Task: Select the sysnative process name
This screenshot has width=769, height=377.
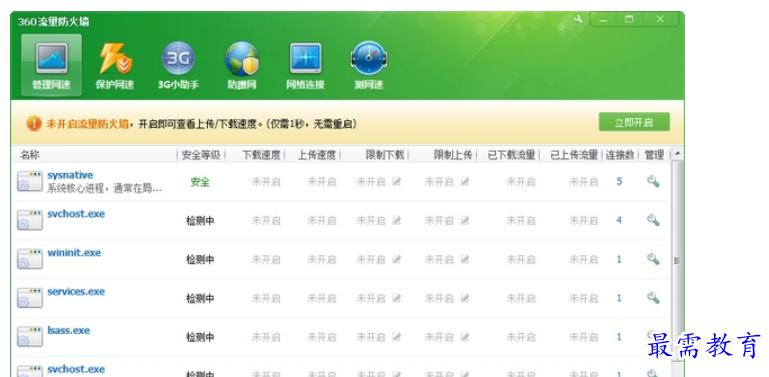Action: coord(70,175)
